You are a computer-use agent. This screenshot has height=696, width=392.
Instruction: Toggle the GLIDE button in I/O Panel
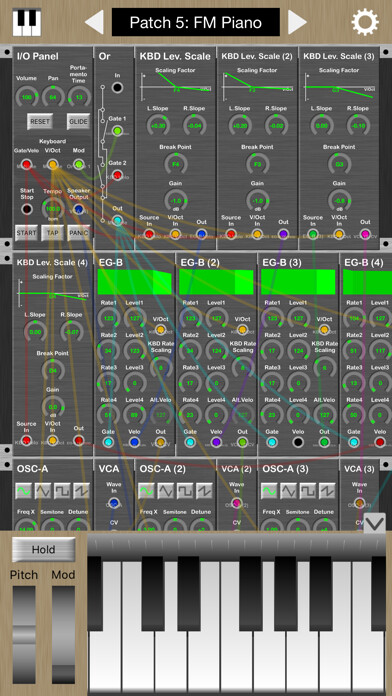pyautogui.click(x=78, y=121)
